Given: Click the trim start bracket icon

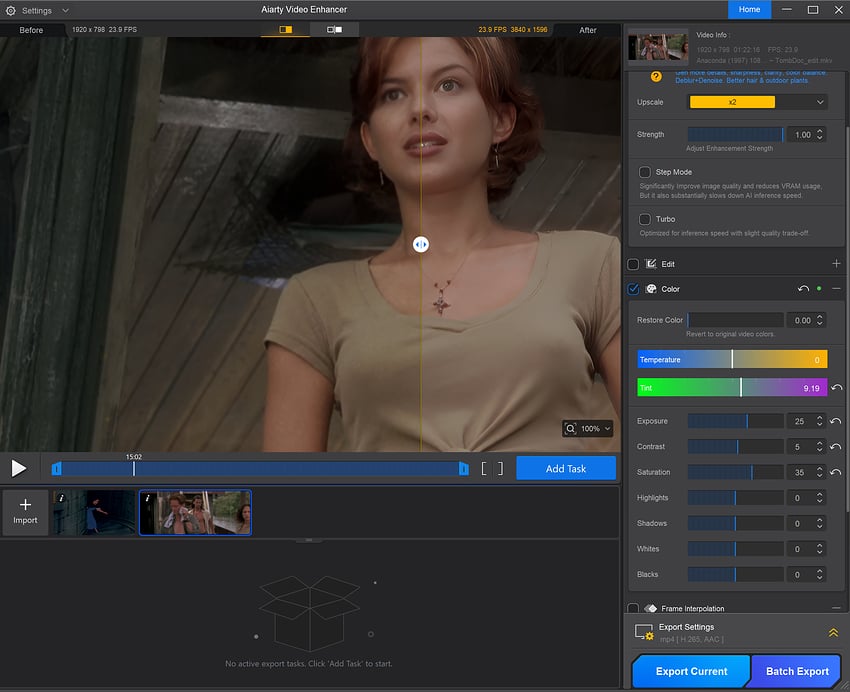Looking at the screenshot, I should click(484, 468).
